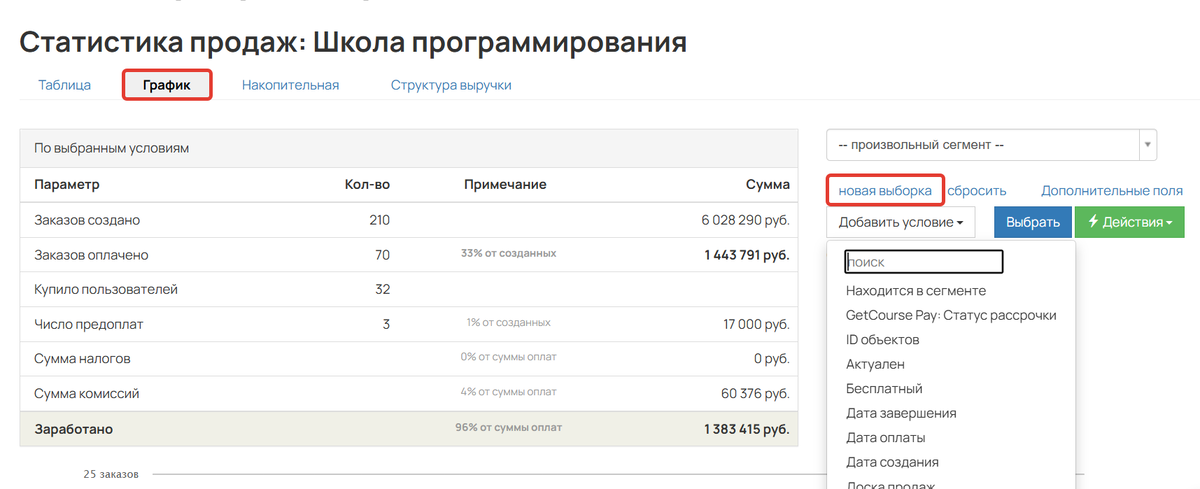Open the green Действия dropdown button
1200x489 pixels.
1129,222
